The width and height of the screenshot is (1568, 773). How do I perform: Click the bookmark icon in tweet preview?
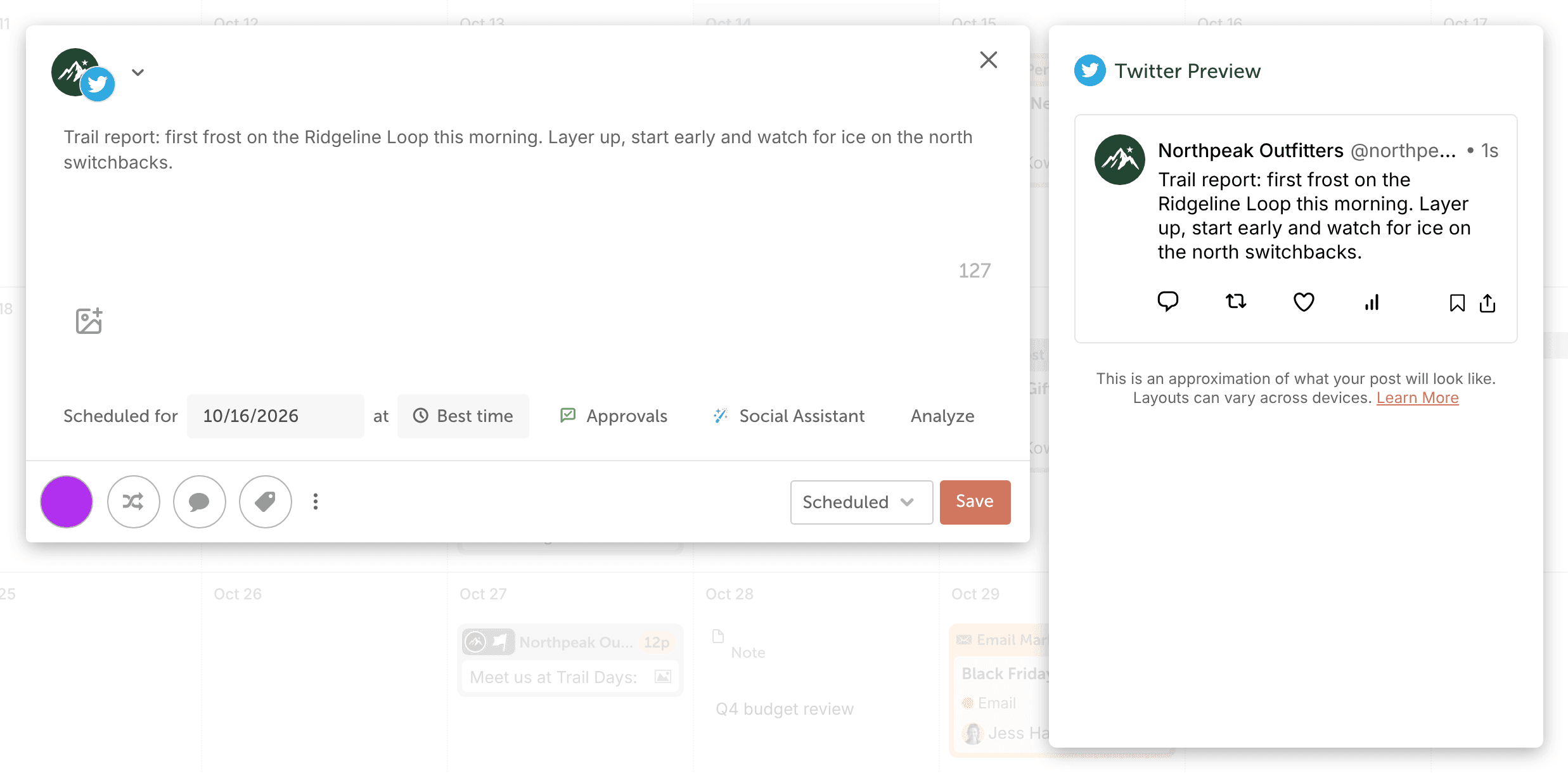[x=1457, y=303]
